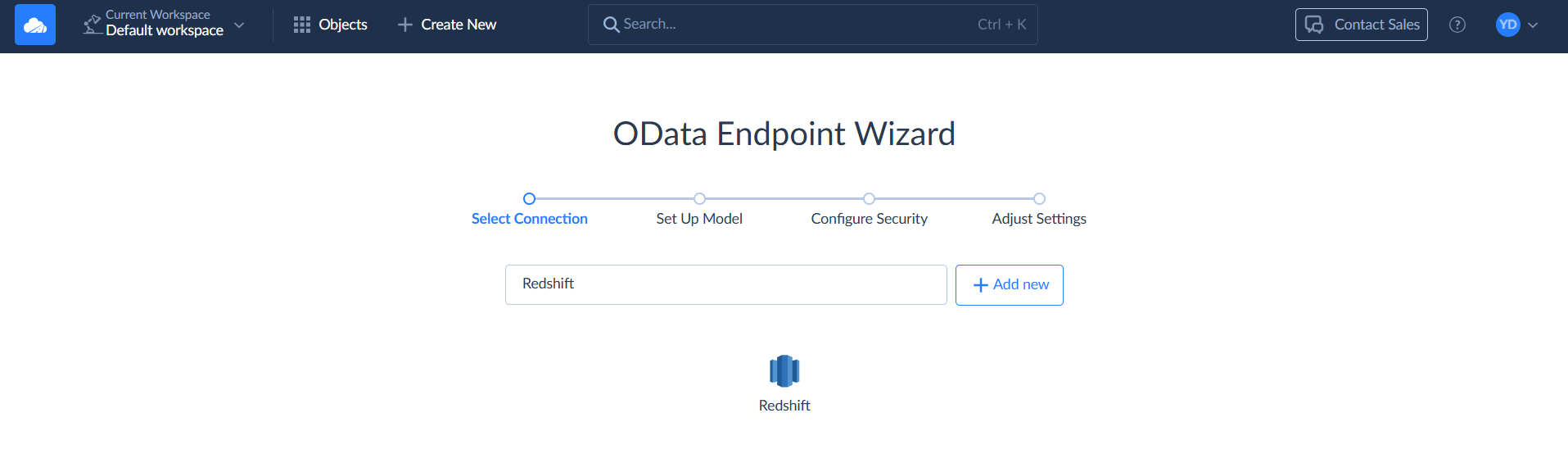Go to the Select Connection step
The width and height of the screenshot is (1568, 472).
(530, 218)
